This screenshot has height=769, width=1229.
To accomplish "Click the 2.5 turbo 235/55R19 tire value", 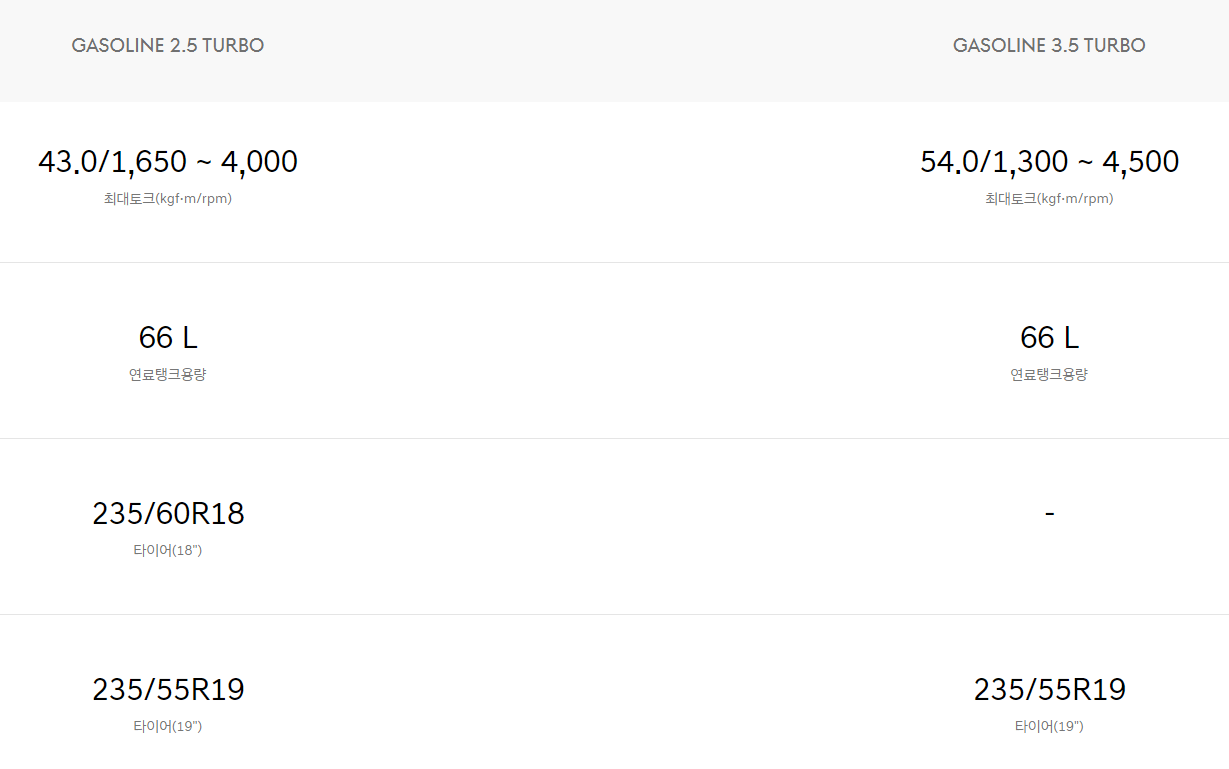I will click(x=168, y=689).
